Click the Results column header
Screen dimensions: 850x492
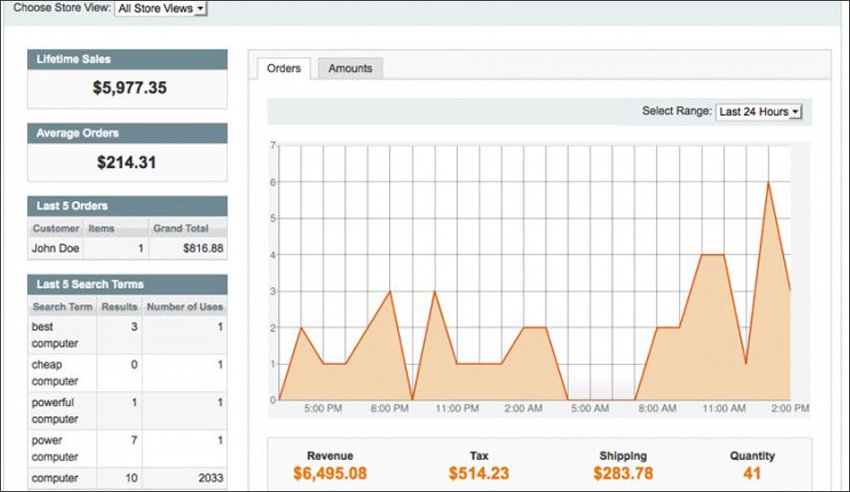pyautogui.click(x=119, y=307)
